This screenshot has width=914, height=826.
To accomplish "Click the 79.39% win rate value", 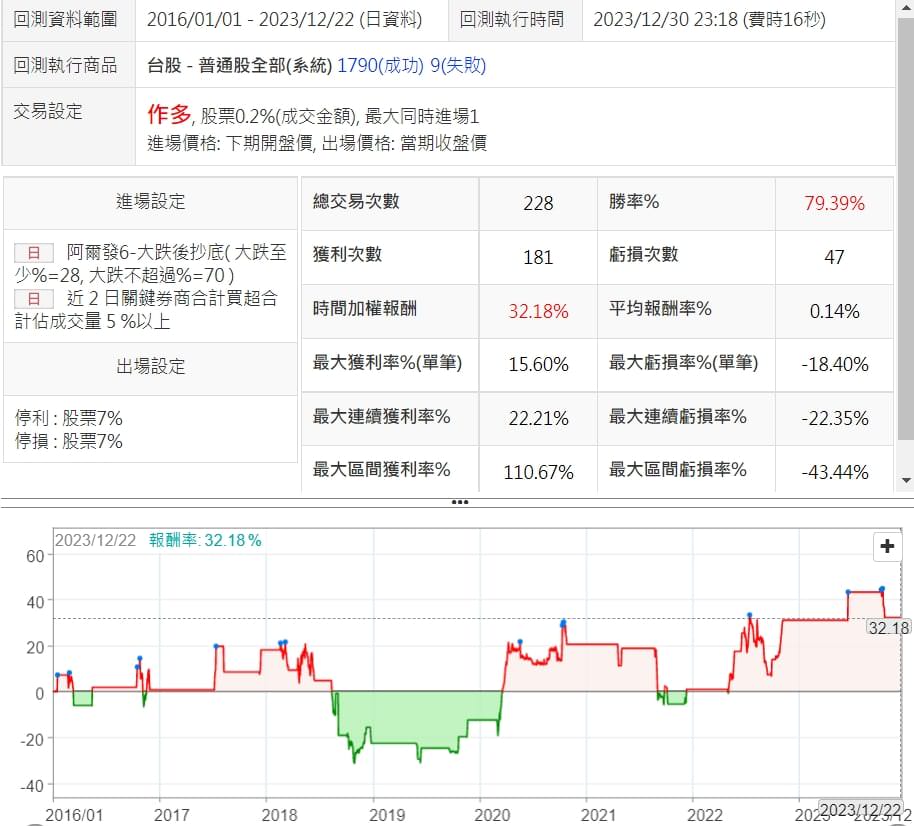I will tap(834, 203).
